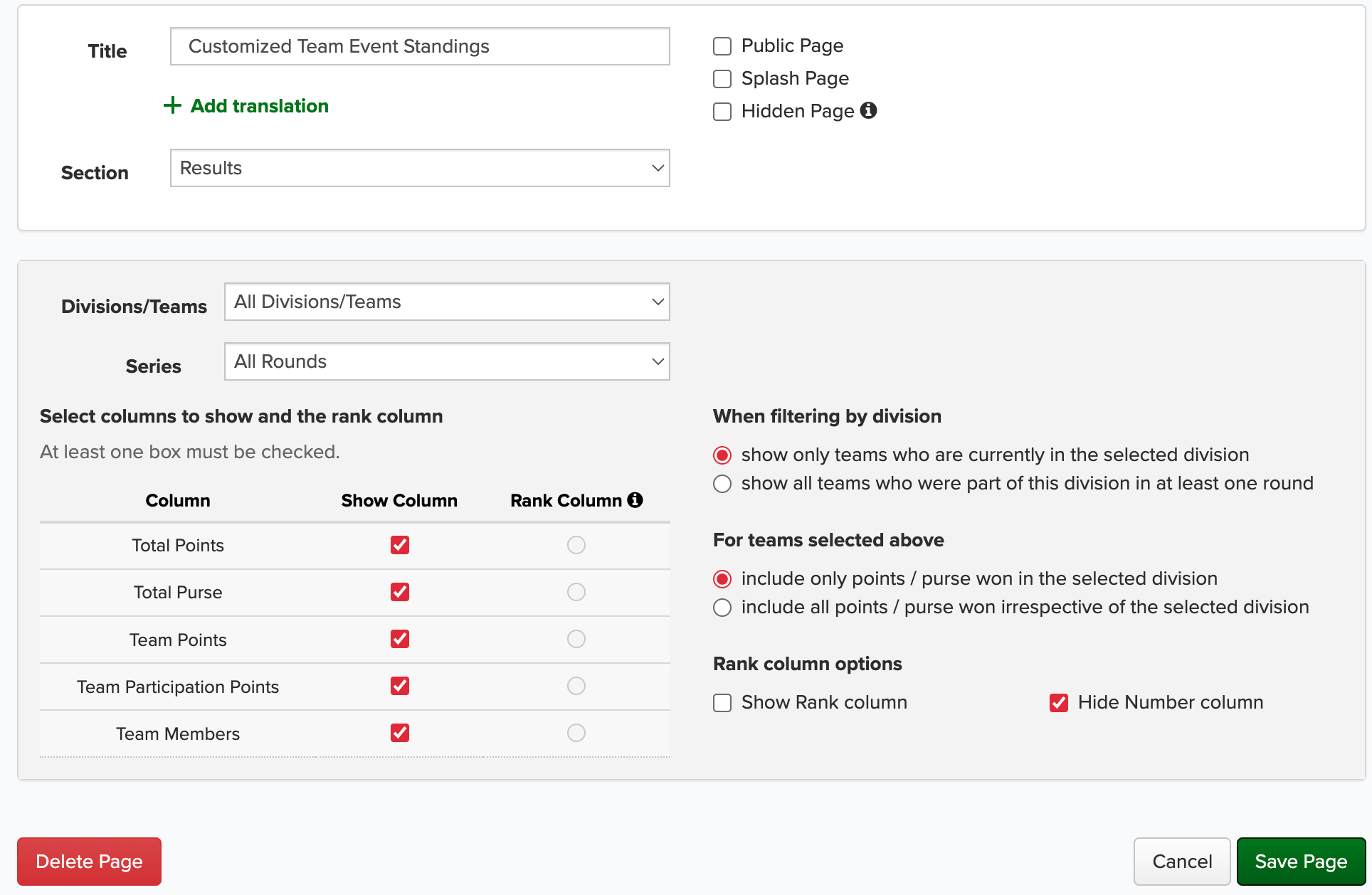
Task: Select Team Members as rank column
Action: (576, 733)
